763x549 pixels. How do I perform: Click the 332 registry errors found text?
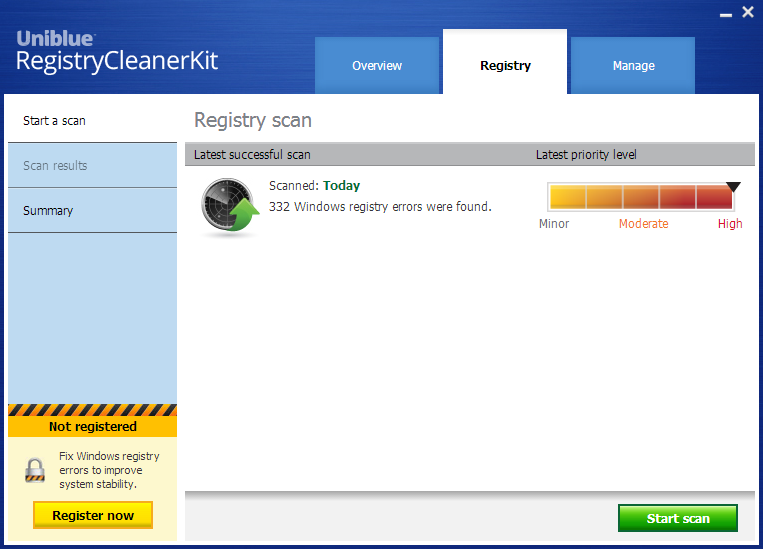[x=381, y=207]
